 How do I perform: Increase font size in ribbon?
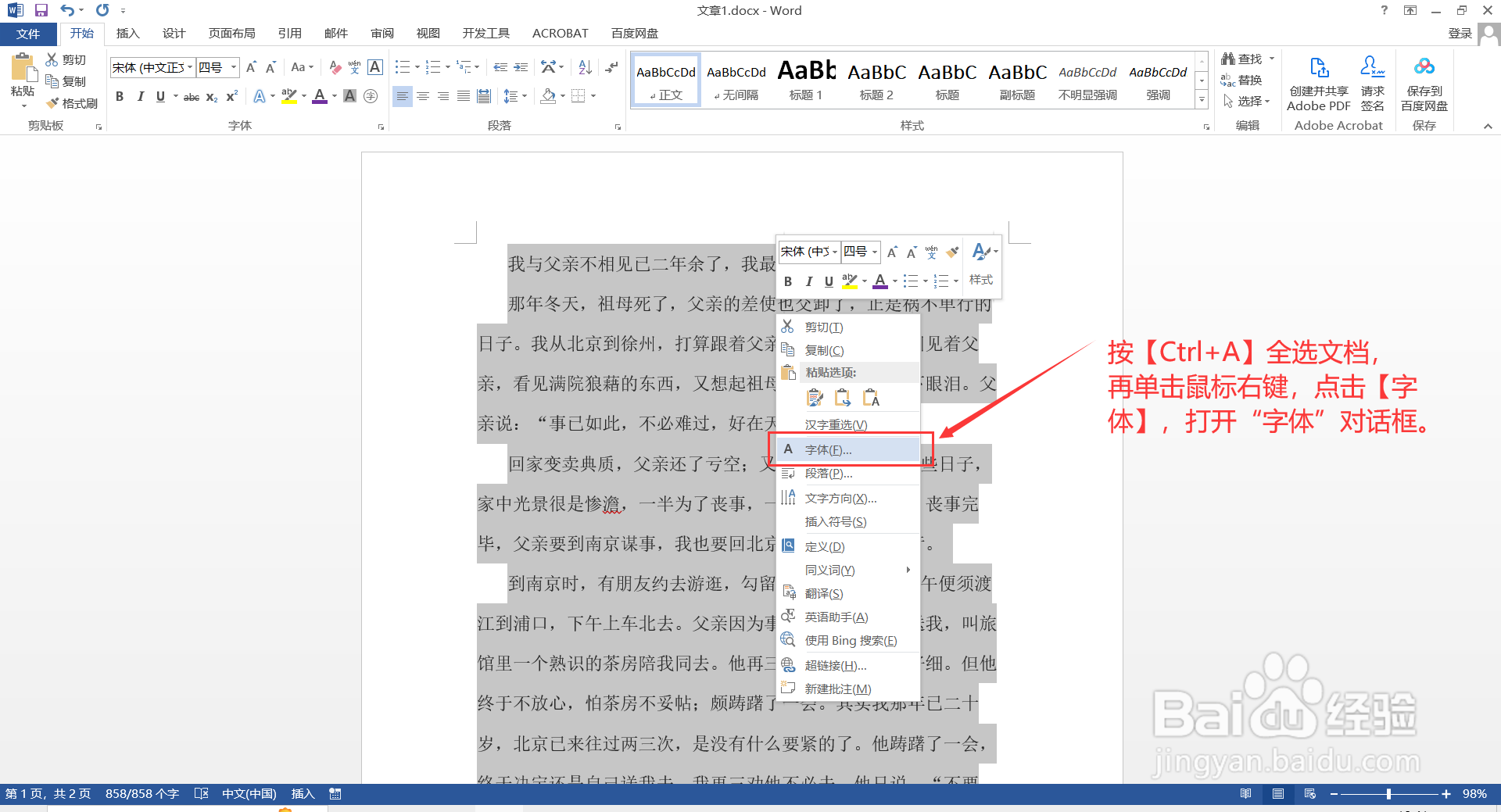pyautogui.click(x=251, y=67)
